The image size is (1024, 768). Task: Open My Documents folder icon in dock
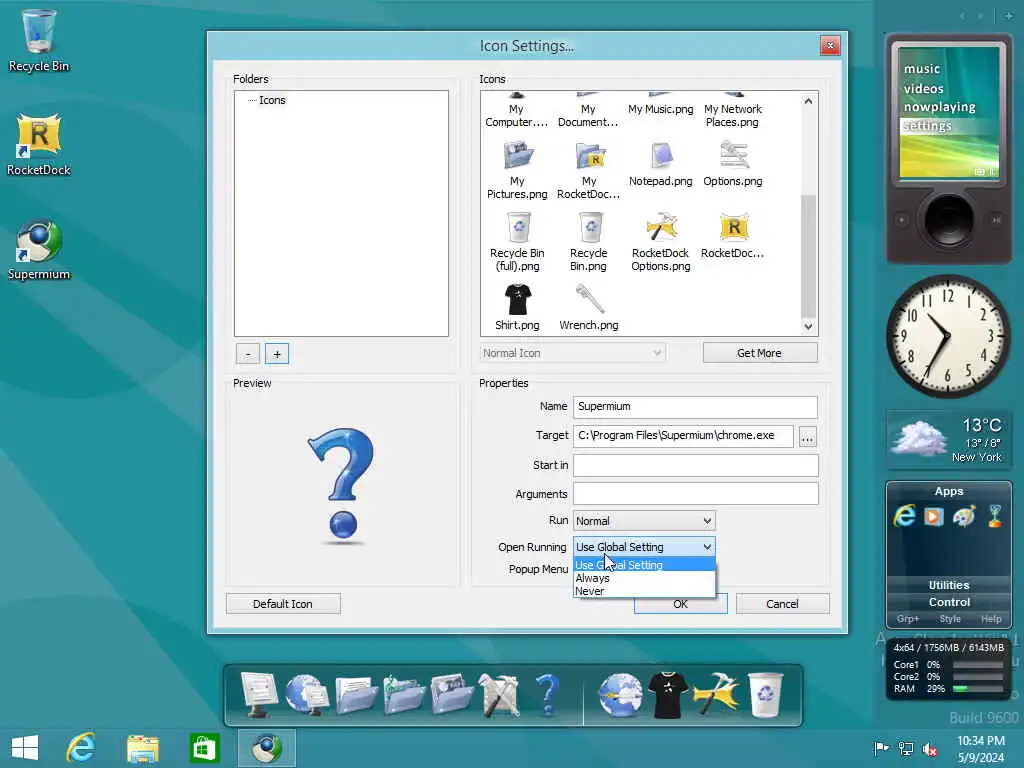click(356, 695)
